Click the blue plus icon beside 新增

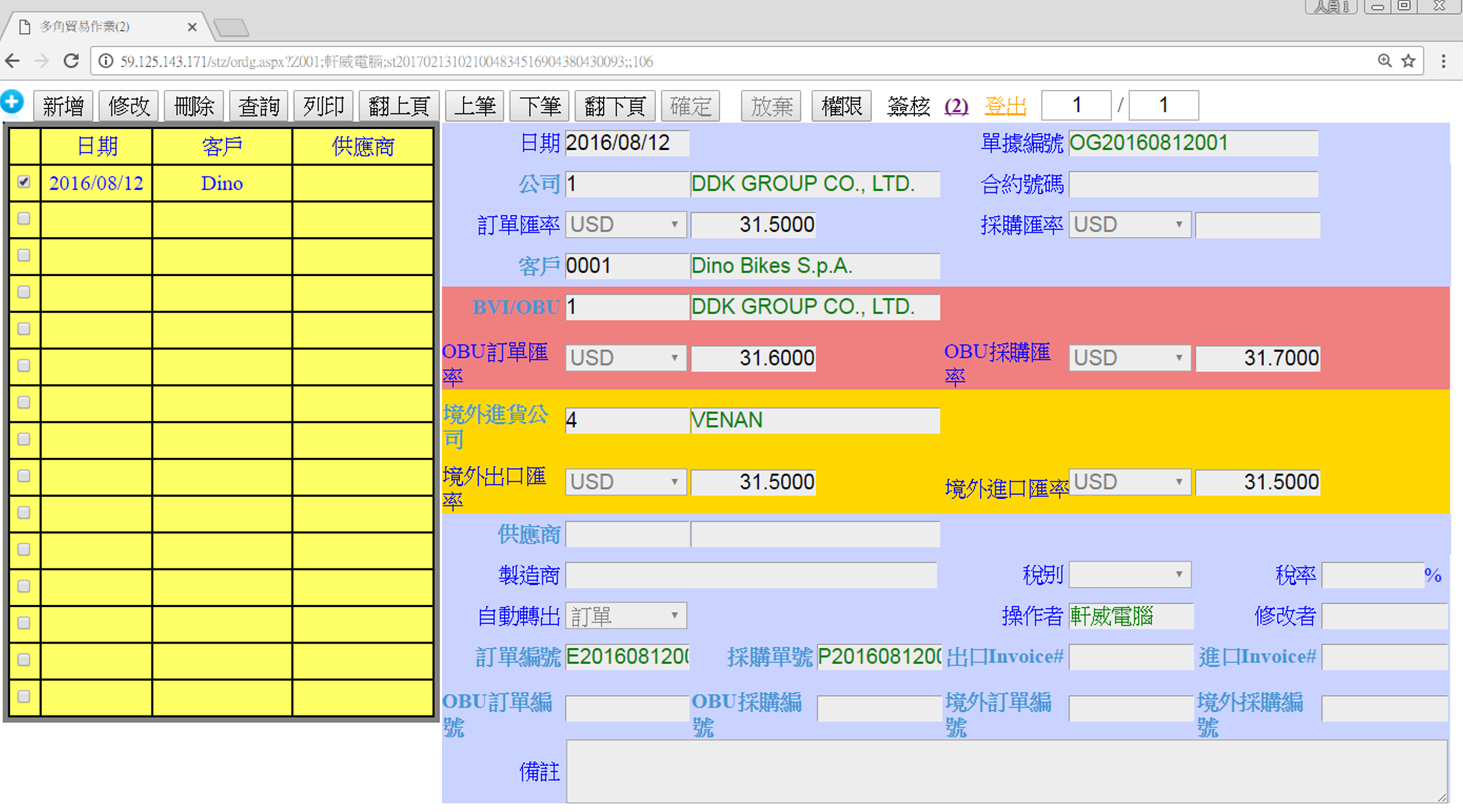click(12, 102)
